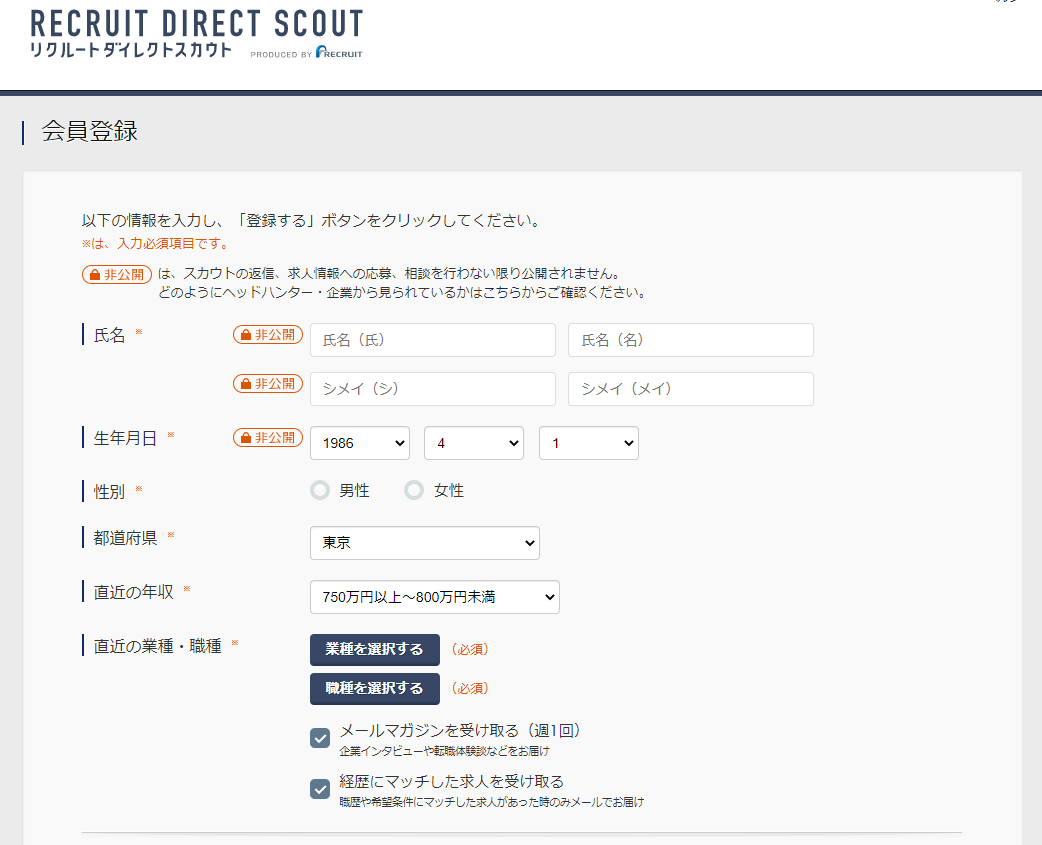The image size is (1042, 845).
Task: Click the 企業インタビューや転職体験談などをお届け description
Action: tap(445, 751)
